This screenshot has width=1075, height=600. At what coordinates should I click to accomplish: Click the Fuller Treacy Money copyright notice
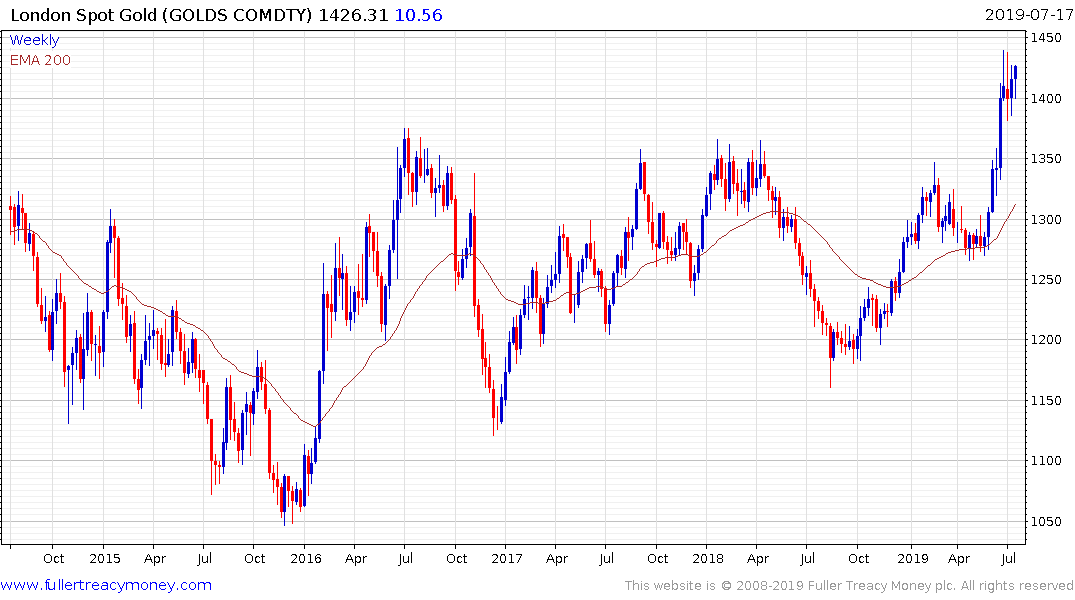click(x=849, y=586)
